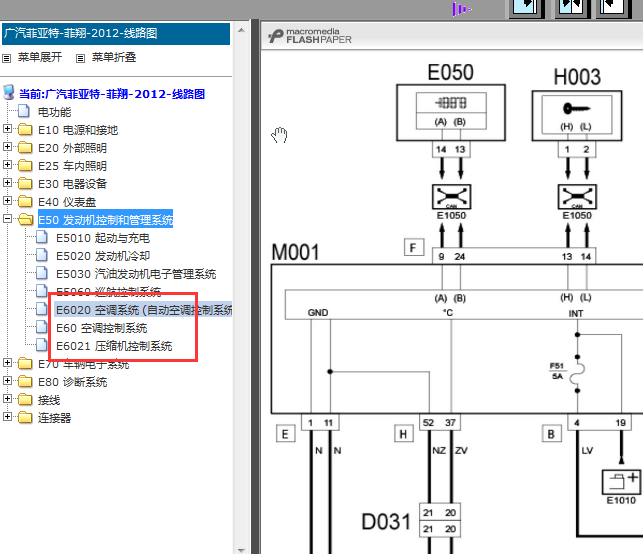Open E5020 发动机冷却 diagram
643x554 pixels.
pos(103,256)
